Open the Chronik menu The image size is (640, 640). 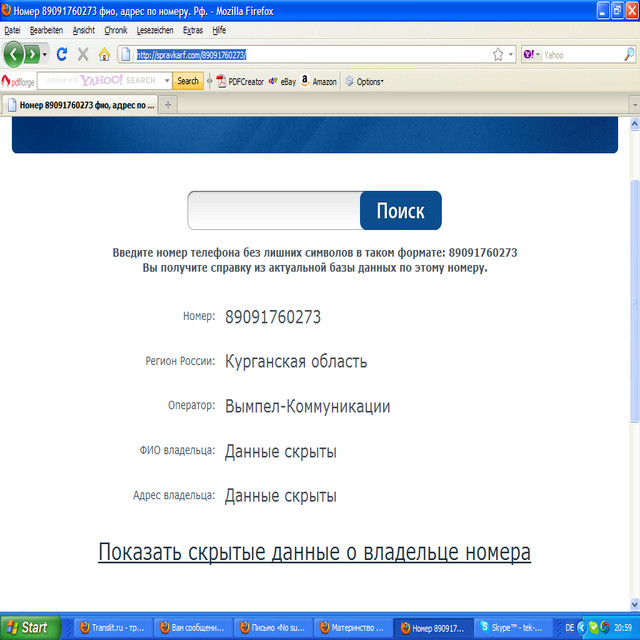point(116,30)
